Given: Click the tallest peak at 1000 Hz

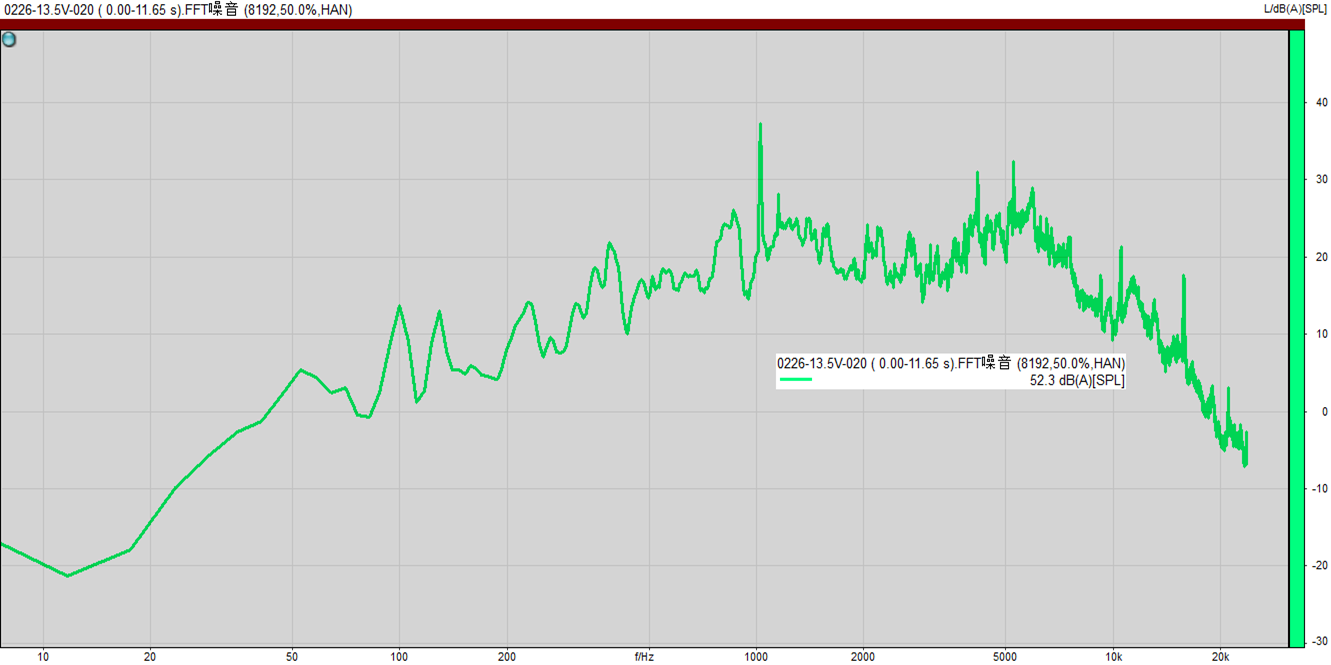Looking at the screenshot, I should coord(760,126).
